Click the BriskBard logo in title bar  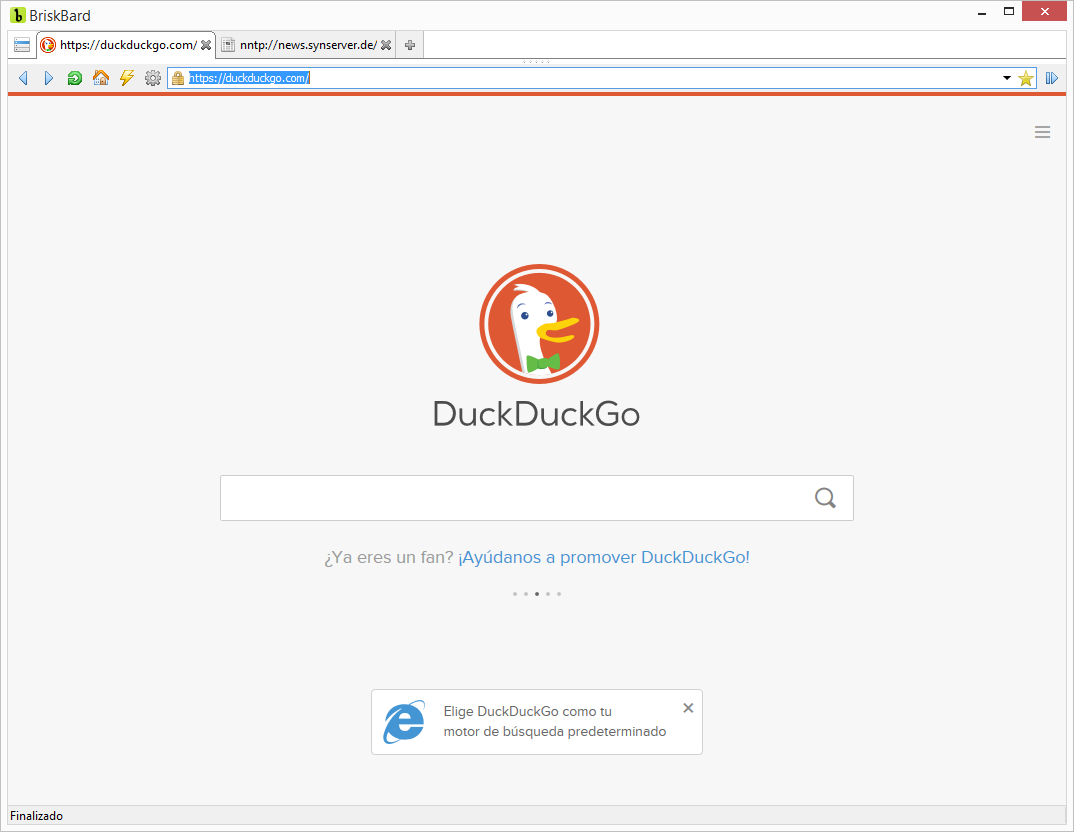18,15
